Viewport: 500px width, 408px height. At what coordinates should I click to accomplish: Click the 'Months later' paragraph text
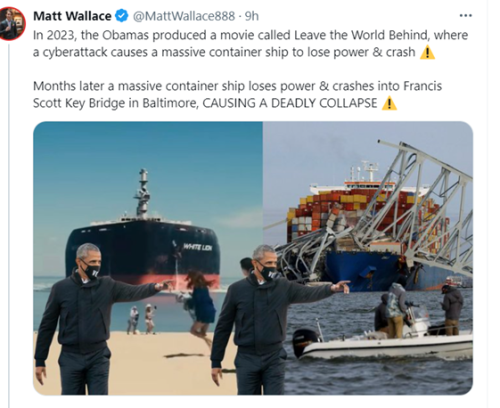[237, 95]
